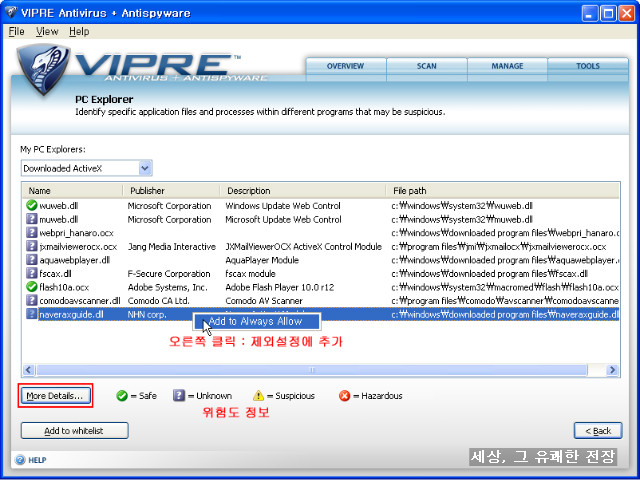This screenshot has height=480, width=640.
Task: Choose Add to Always Allow context entry
Action: tap(256, 322)
